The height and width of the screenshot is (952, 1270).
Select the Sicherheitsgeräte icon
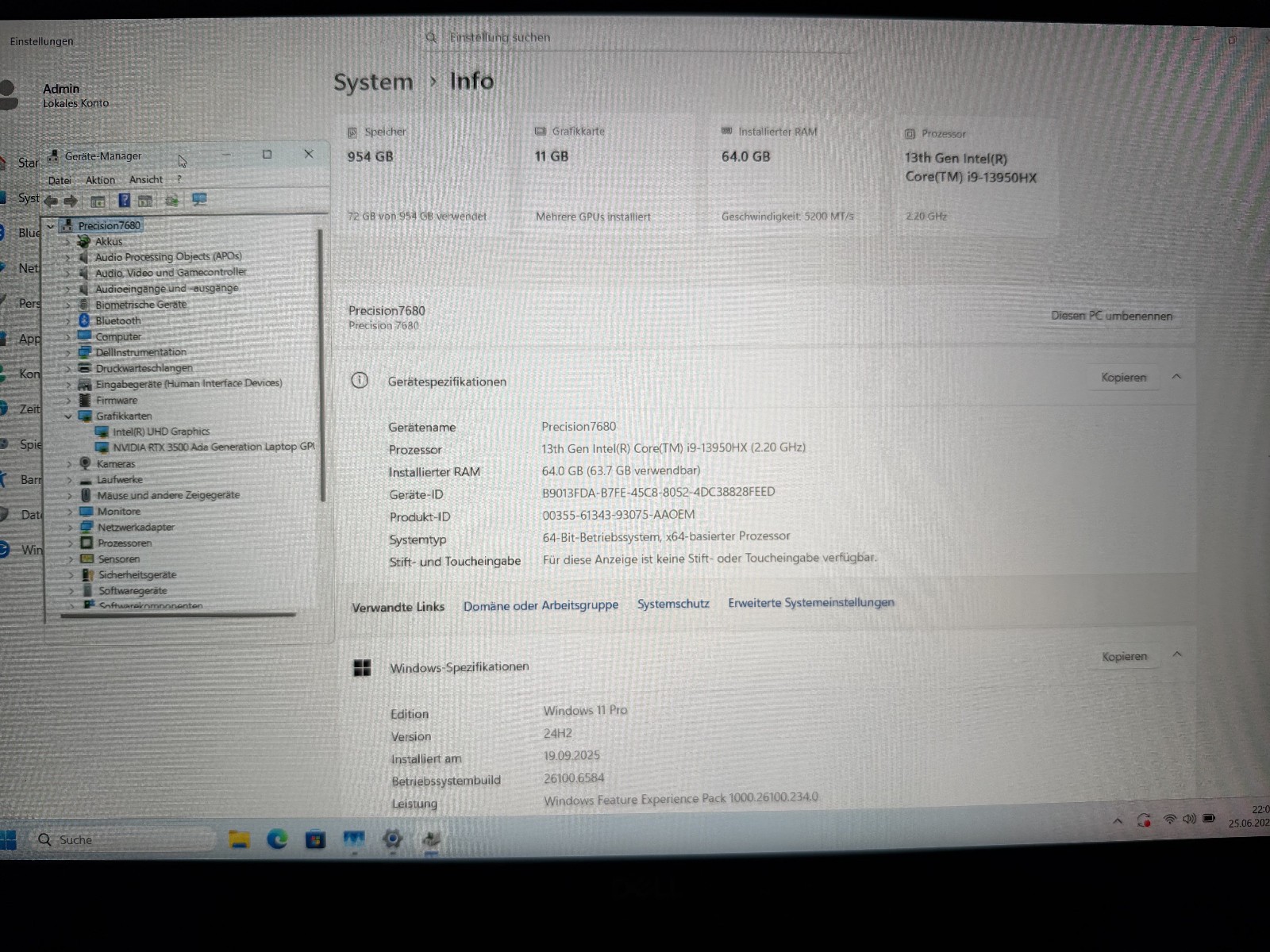(87, 574)
